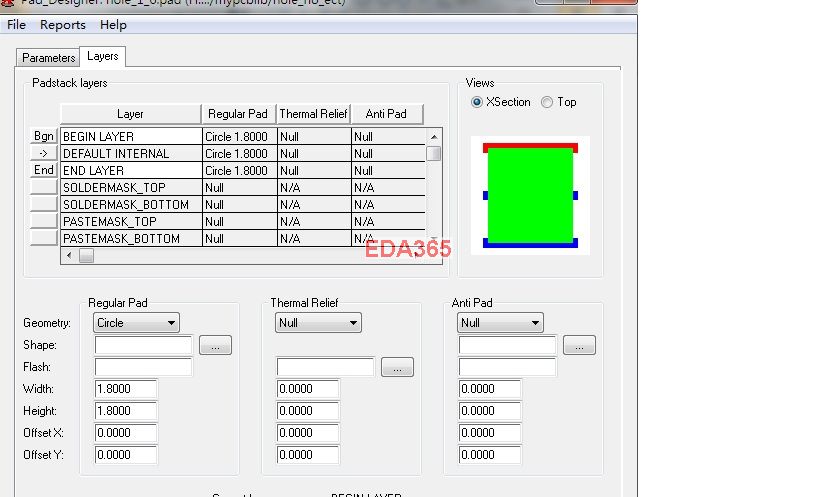Click BEGIN LAYER anti pad Null cell
The height and width of the screenshot is (497, 819).
point(389,136)
